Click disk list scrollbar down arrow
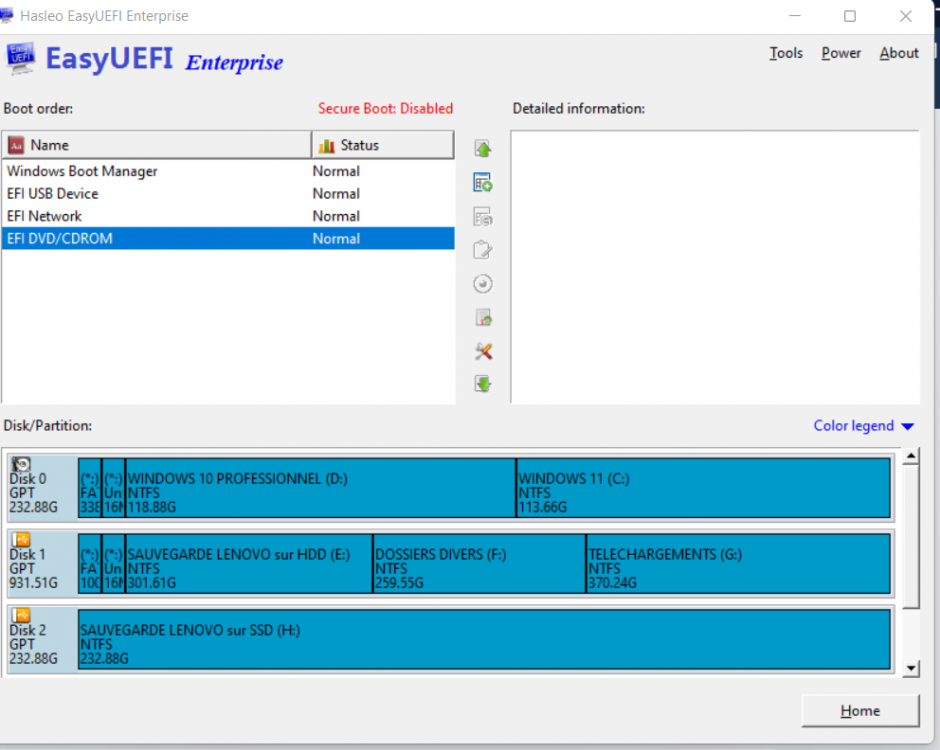The image size is (940, 750). pyautogui.click(x=911, y=668)
